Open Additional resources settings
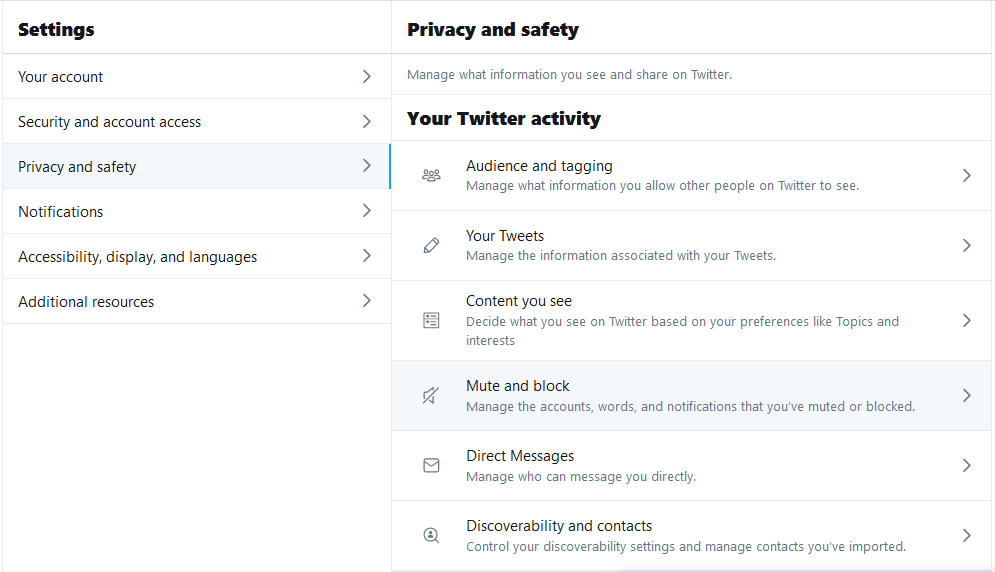The height and width of the screenshot is (572, 995). [197, 302]
